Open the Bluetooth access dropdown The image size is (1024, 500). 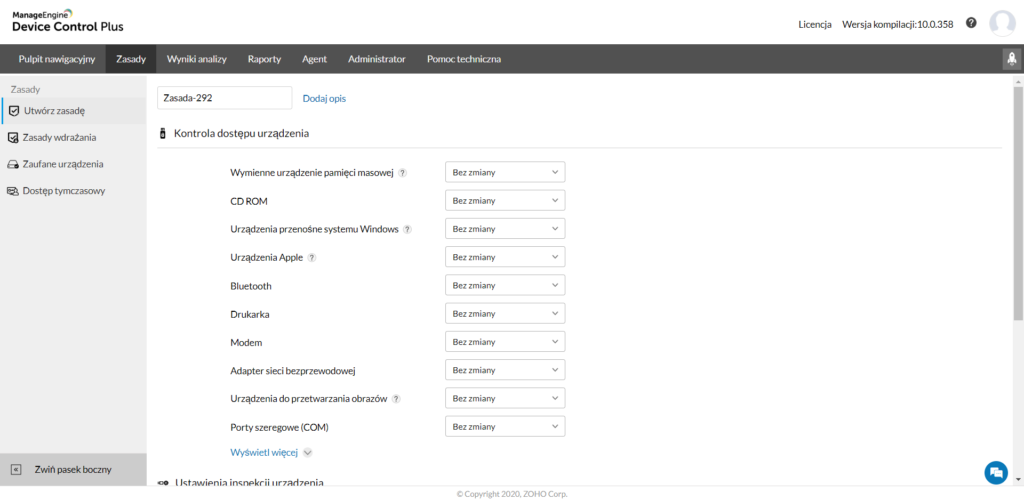pyautogui.click(x=505, y=286)
